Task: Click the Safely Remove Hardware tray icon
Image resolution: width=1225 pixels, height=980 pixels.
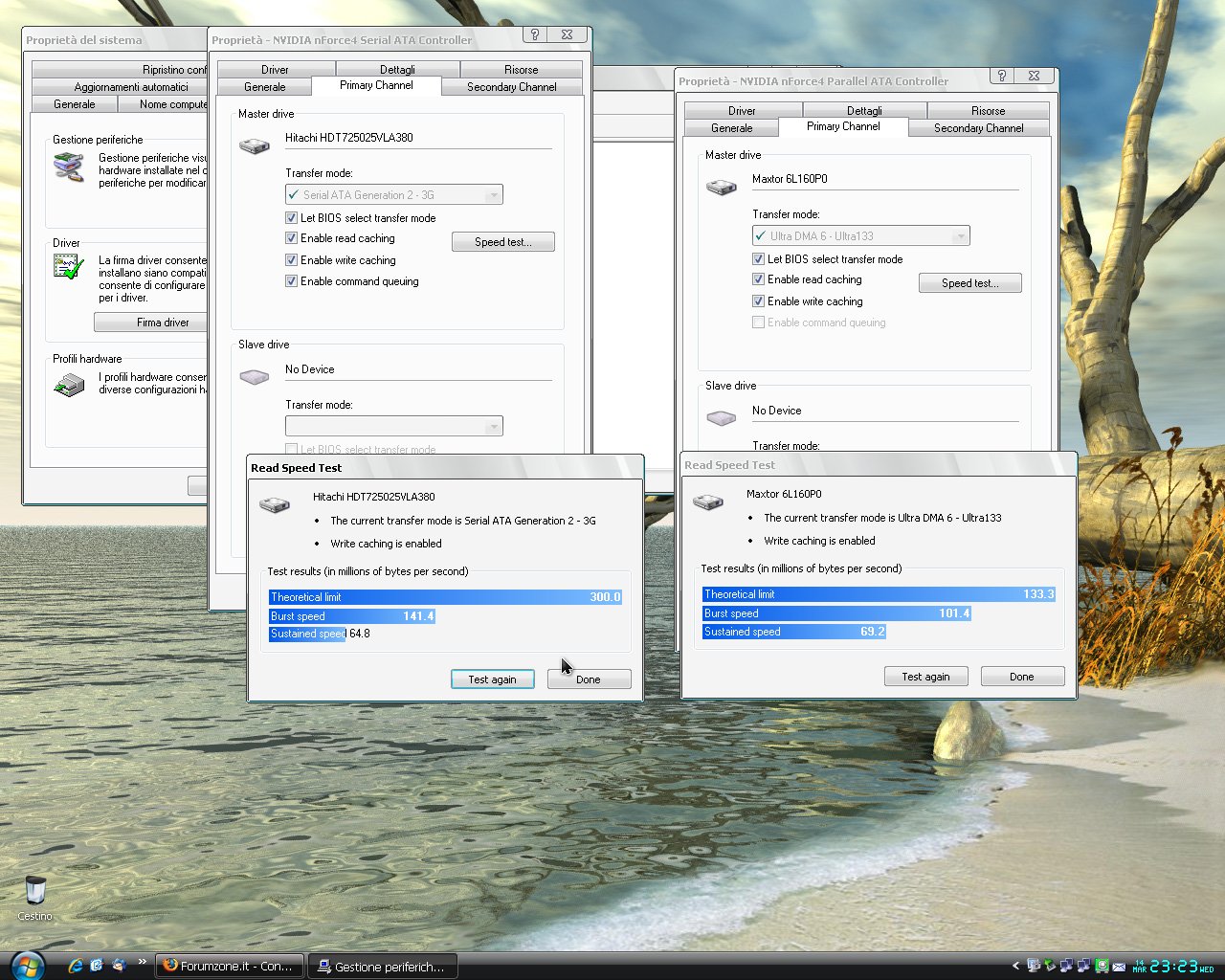Action: pyautogui.click(x=1050, y=966)
